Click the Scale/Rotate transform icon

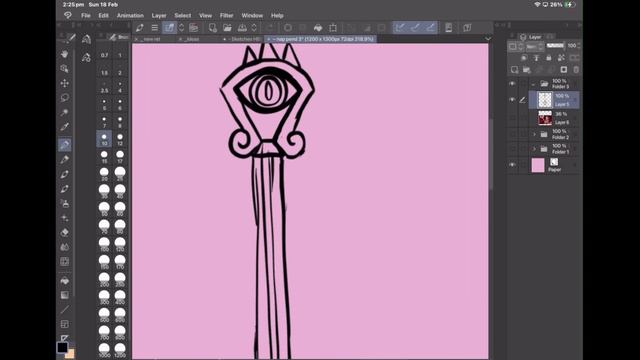point(333,28)
